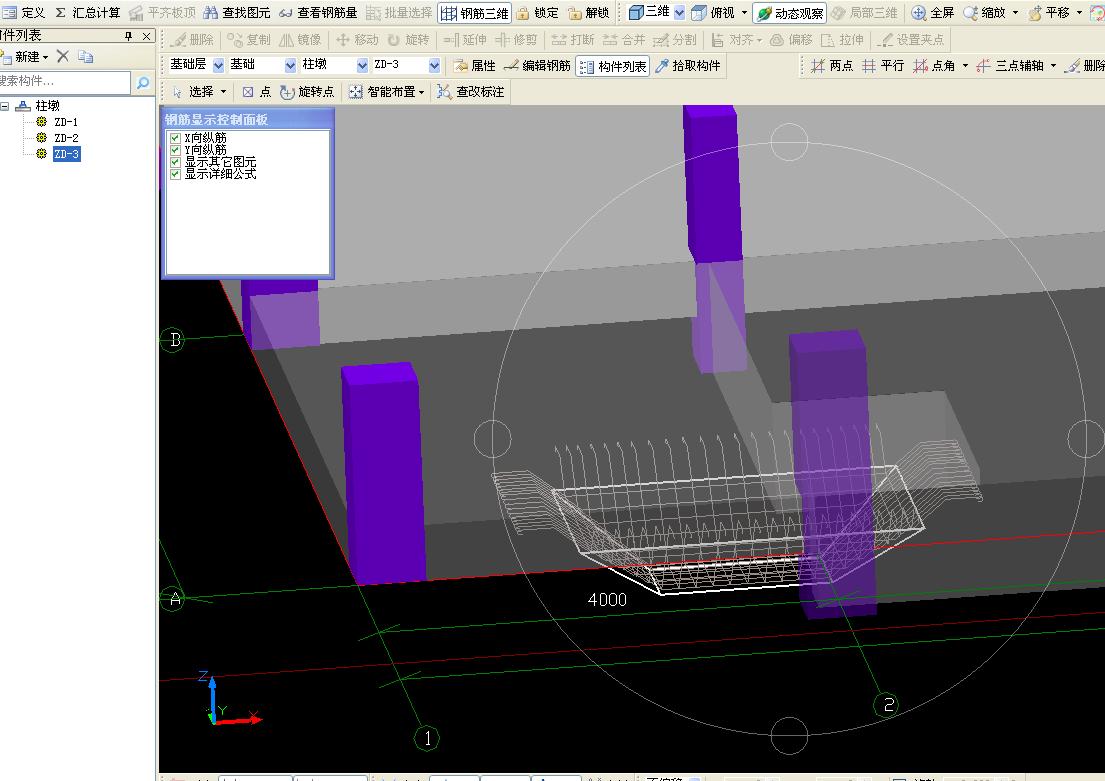The height and width of the screenshot is (781, 1105).
Task: Click the component search input field
Action: pos(65,82)
